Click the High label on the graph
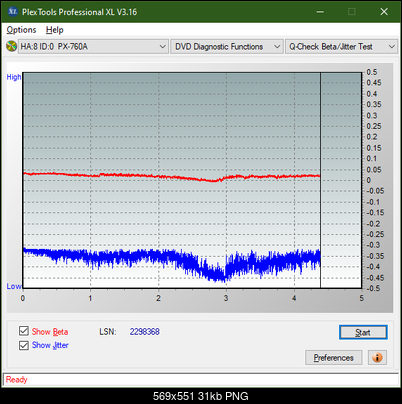This screenshot has width=402, height=404. click(x=14, y=77)
